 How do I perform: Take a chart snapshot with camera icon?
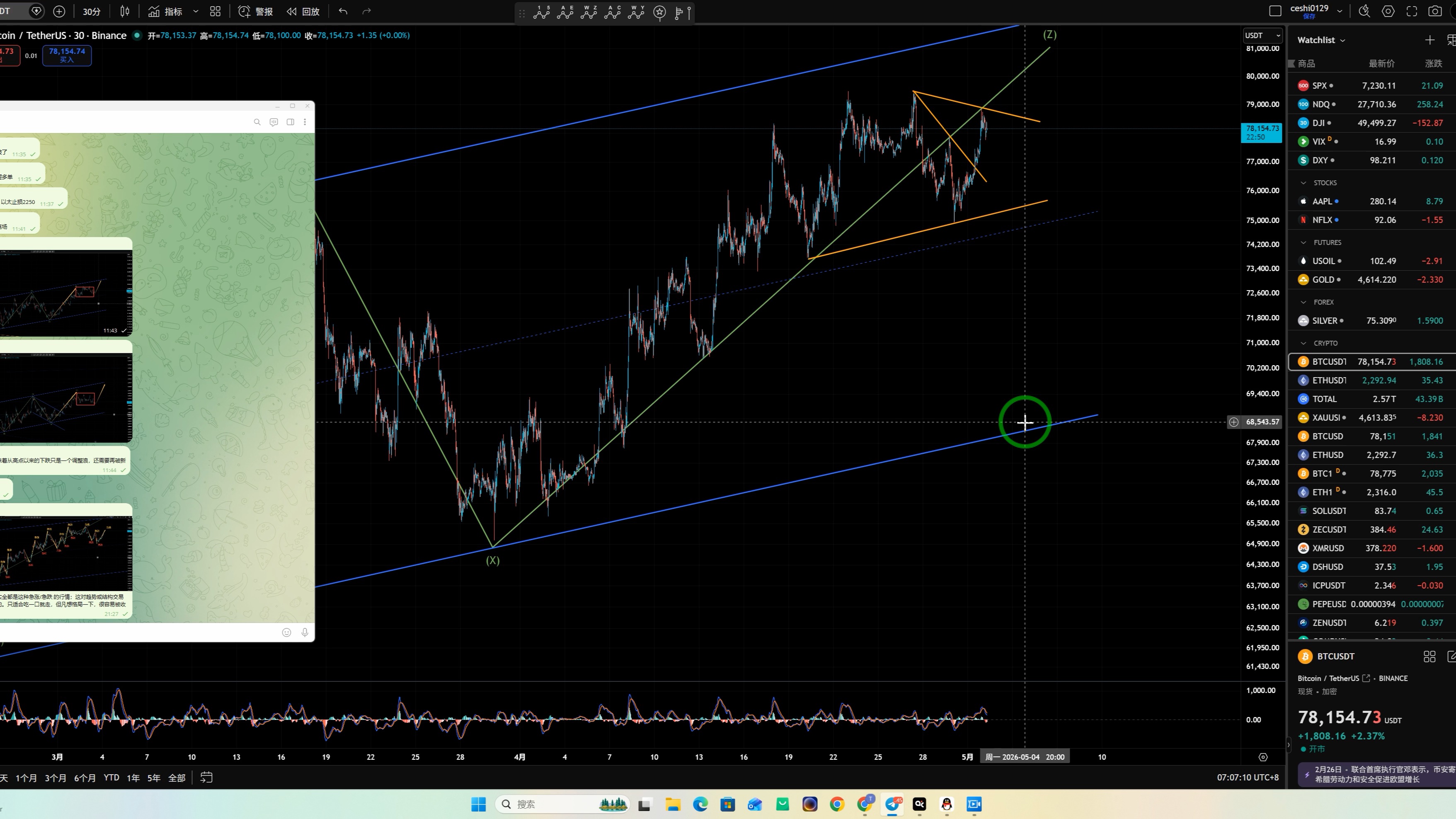1434,11
